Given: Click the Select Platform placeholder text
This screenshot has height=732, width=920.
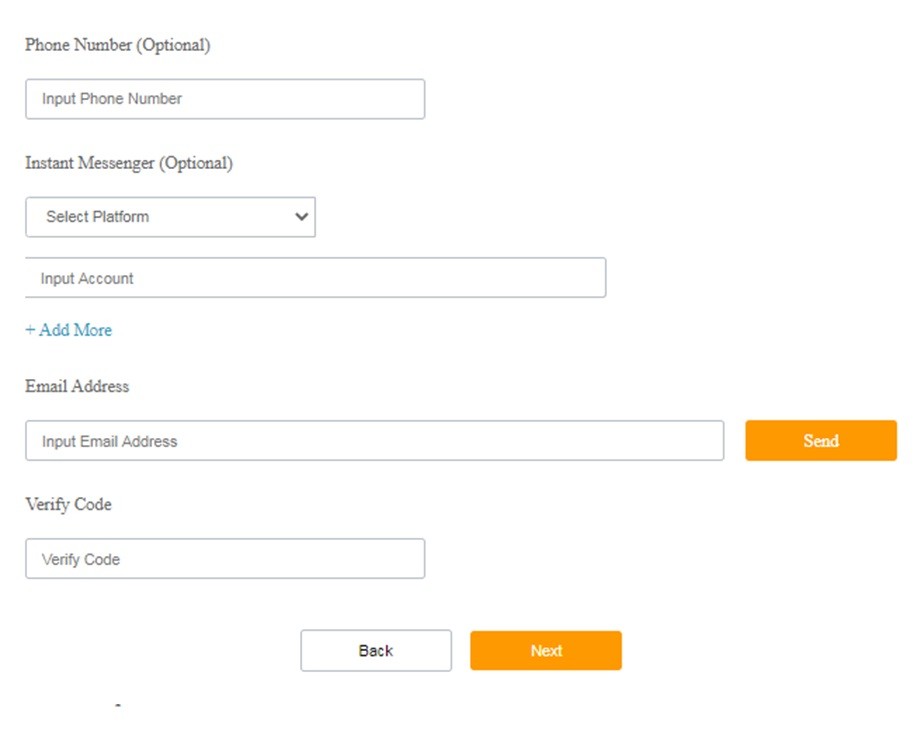Looking at the screenshot, I should [98, 217].
